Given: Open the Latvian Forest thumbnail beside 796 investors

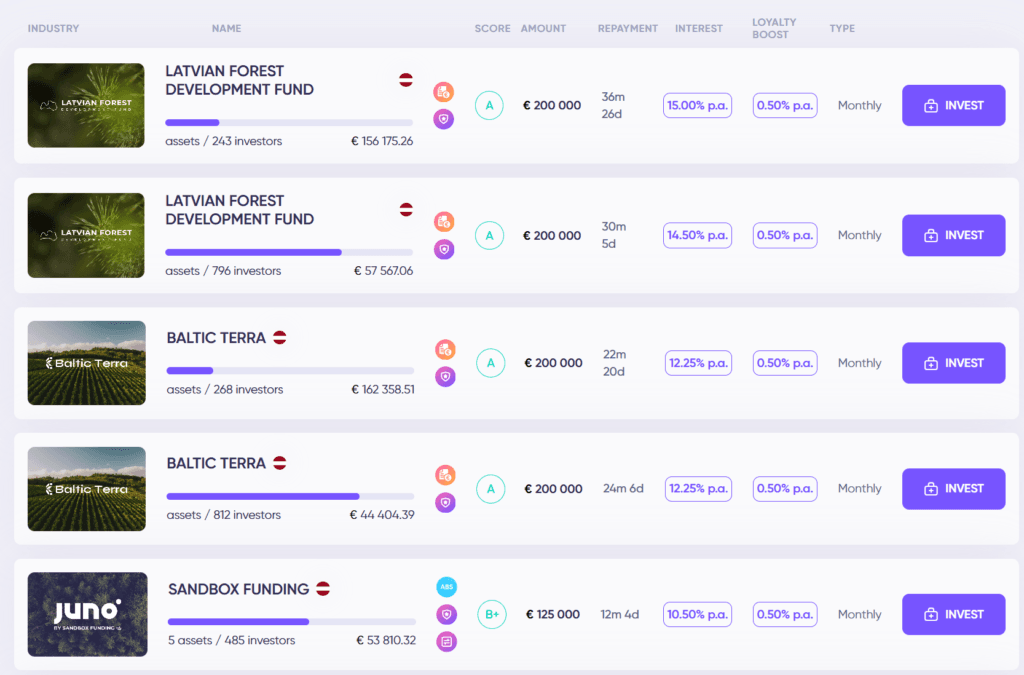Looking at the screenshot, I should coord(86,235).
